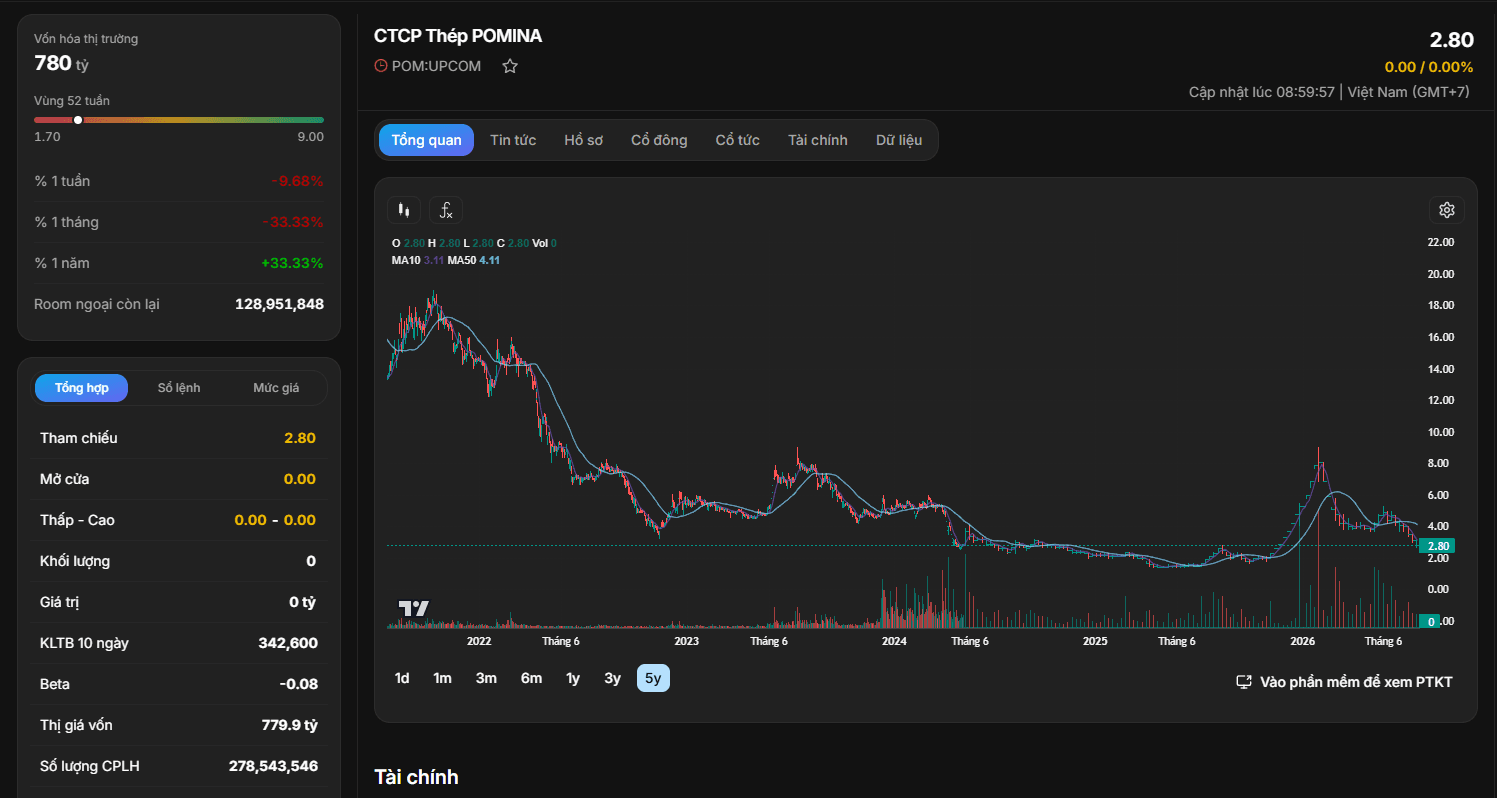Add POM to favorites star icon

pos(510,66)
